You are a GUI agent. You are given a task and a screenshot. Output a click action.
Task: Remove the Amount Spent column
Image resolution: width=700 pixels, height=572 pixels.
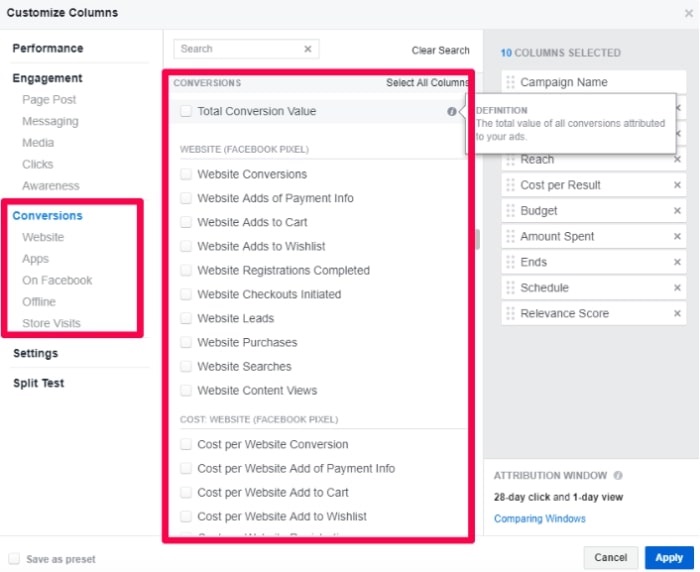click(x=677, y=236)
